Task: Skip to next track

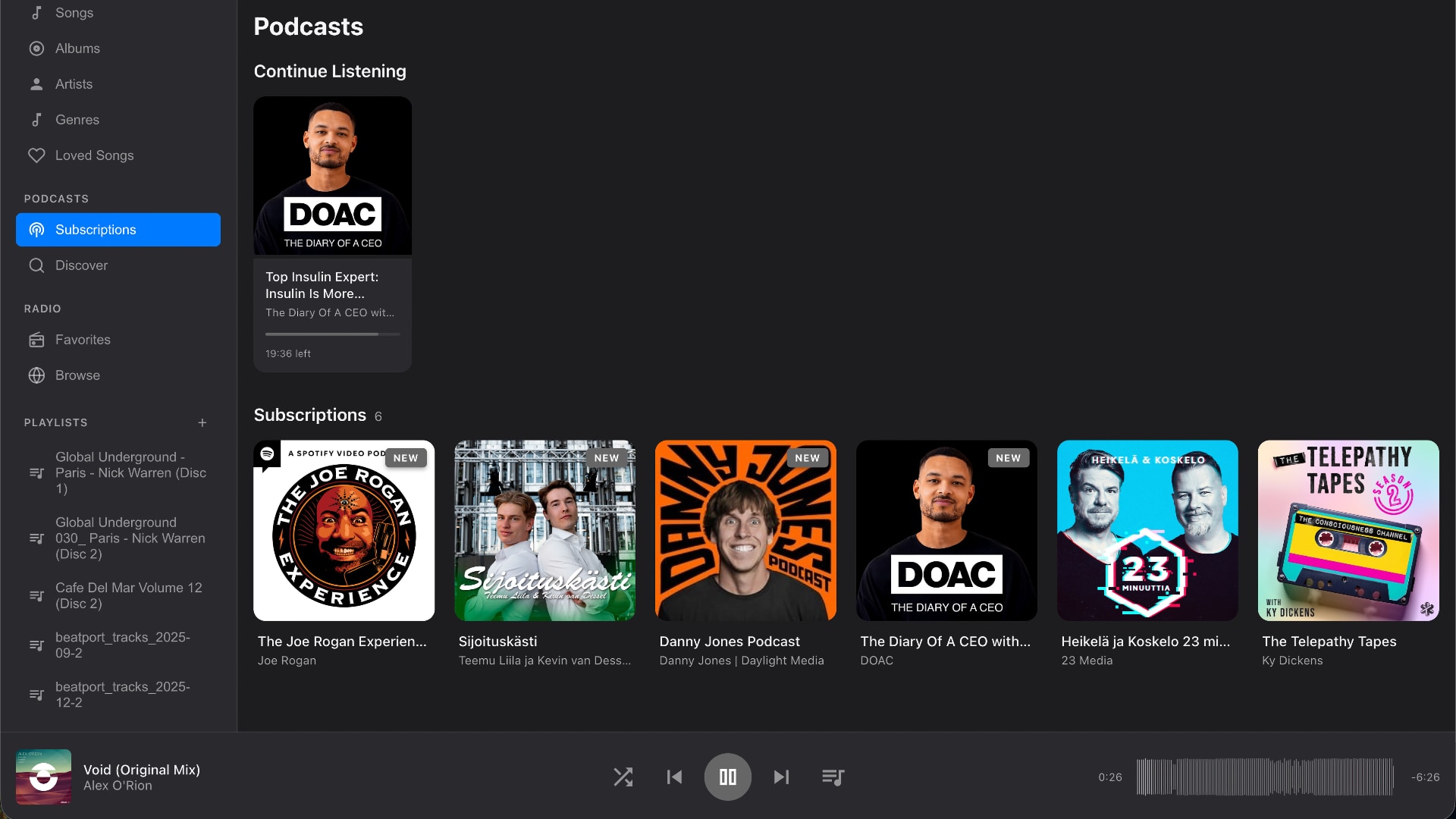Action: [x=781, y=777]
